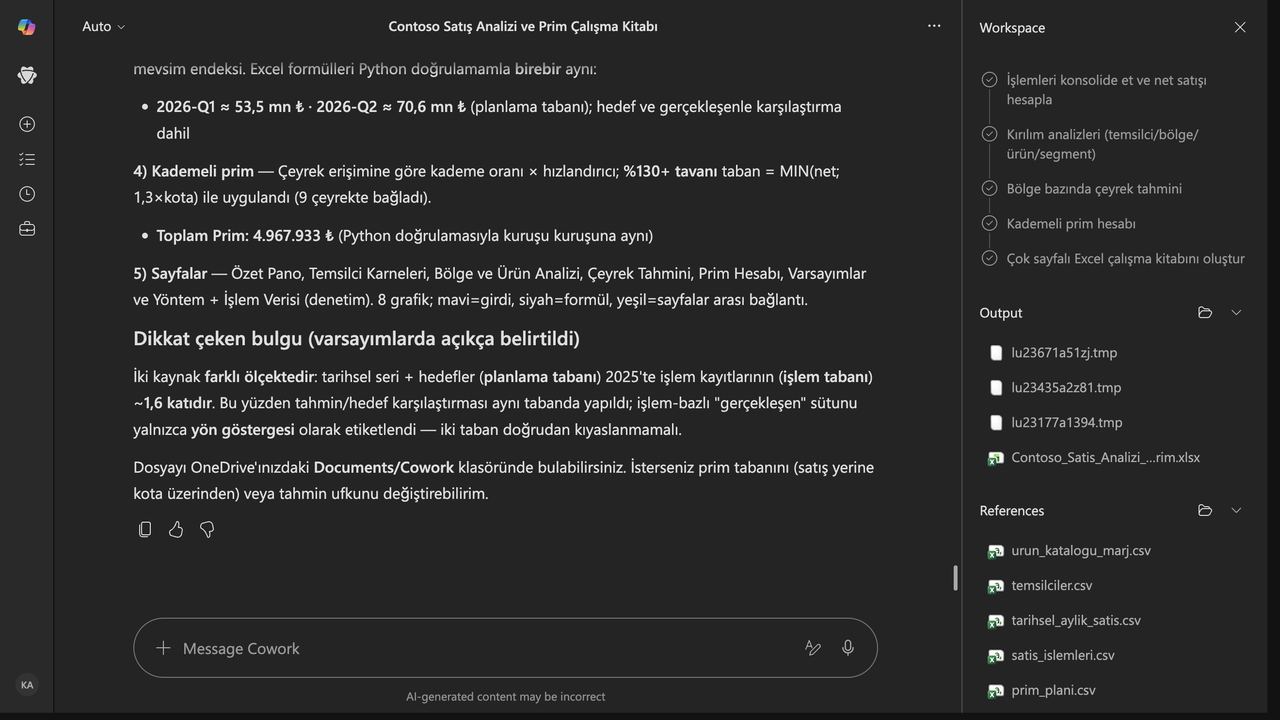The image size is (1280, 720).
Task: Click the plus attach icon in message box
Action: pyautogui.click(x=163, y=648)
